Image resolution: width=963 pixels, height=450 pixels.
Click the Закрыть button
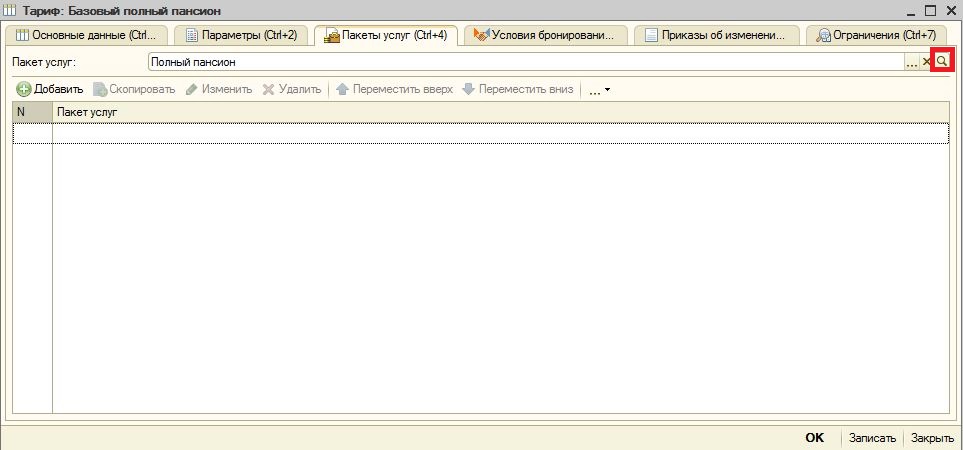932,438
